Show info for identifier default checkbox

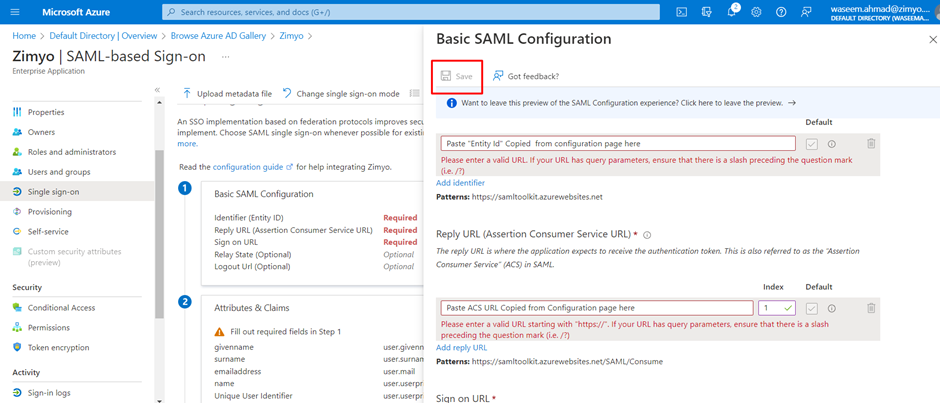point(831,144)
